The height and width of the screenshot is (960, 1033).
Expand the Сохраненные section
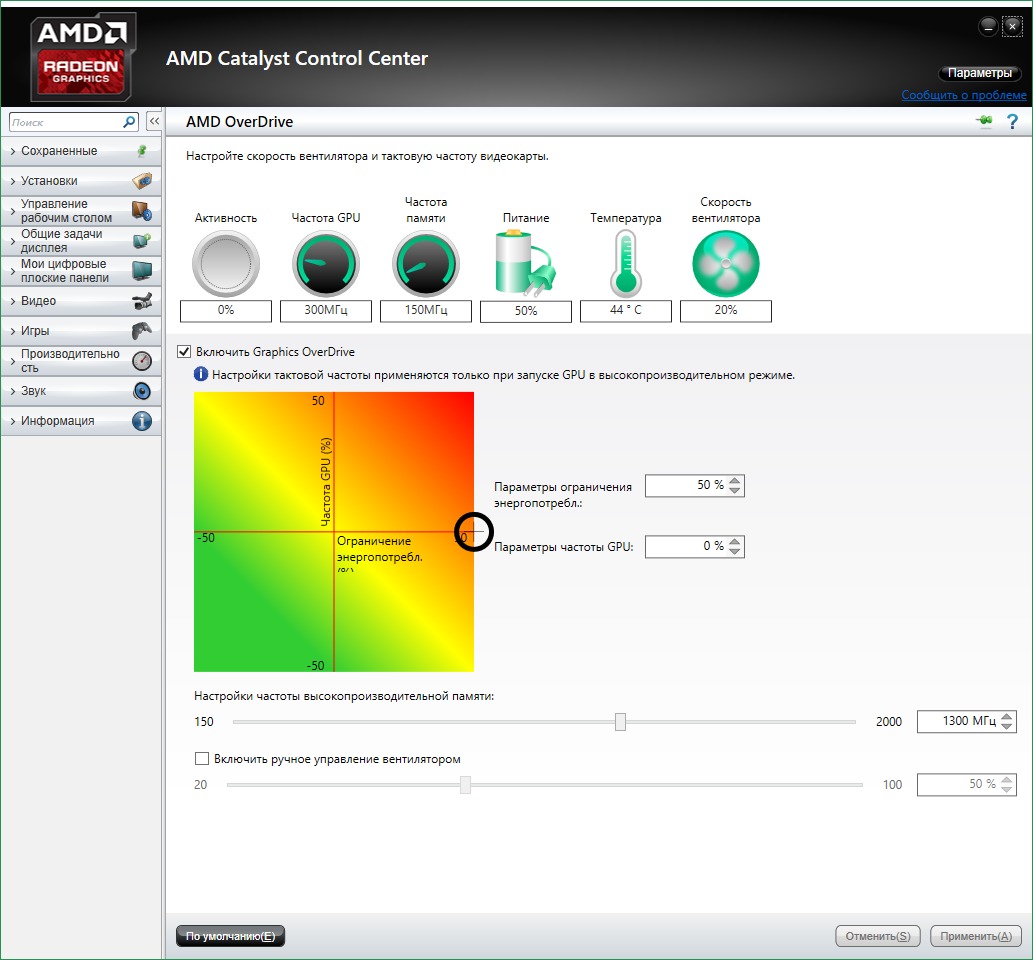coord(13,151)
